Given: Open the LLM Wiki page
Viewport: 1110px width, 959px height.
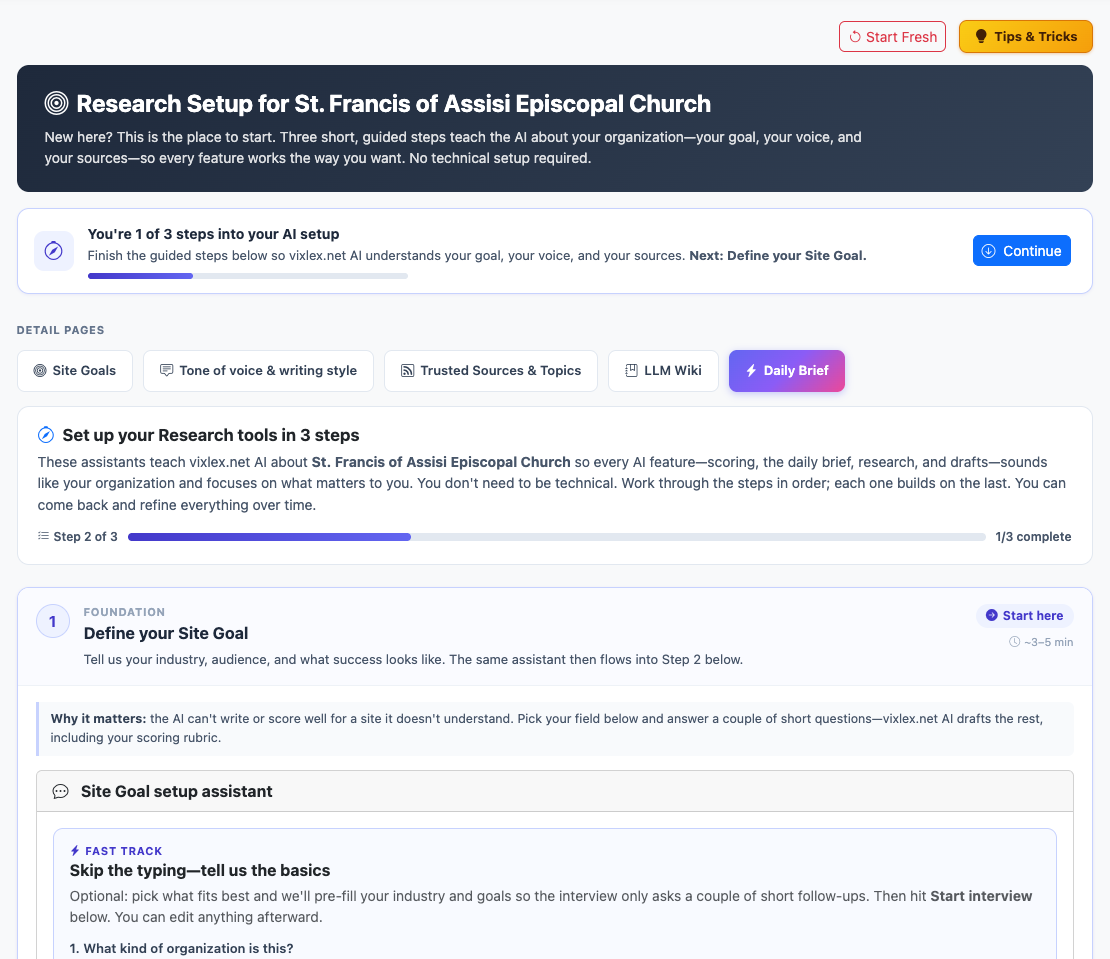Looking at the screenshot, I should point(663,371).
